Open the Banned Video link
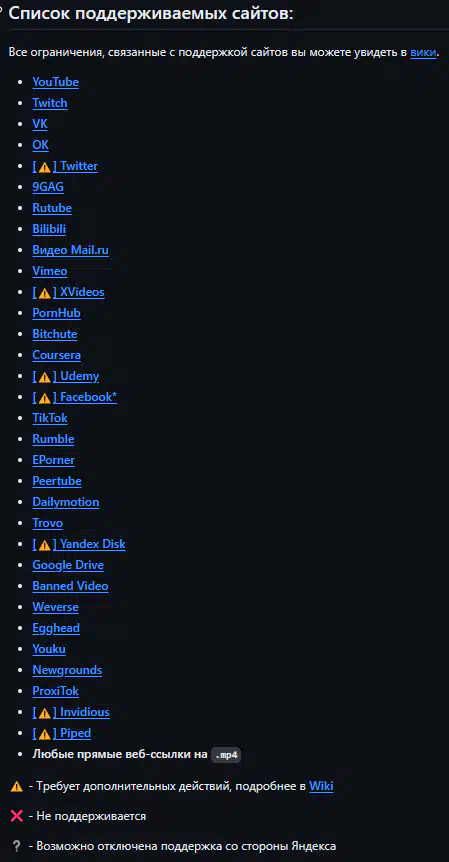The image size is (449, 862). 70,586
